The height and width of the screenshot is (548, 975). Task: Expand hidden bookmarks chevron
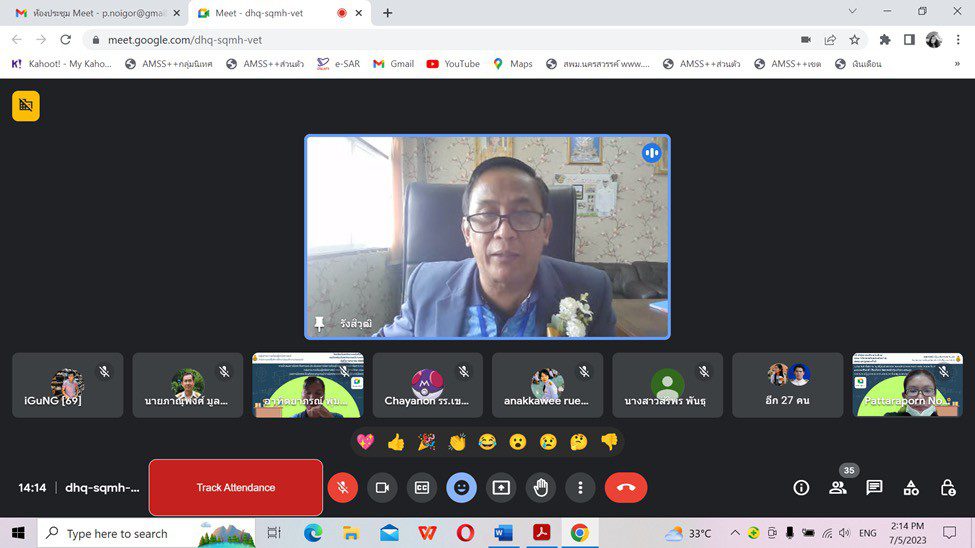click(x=957, y=63)
